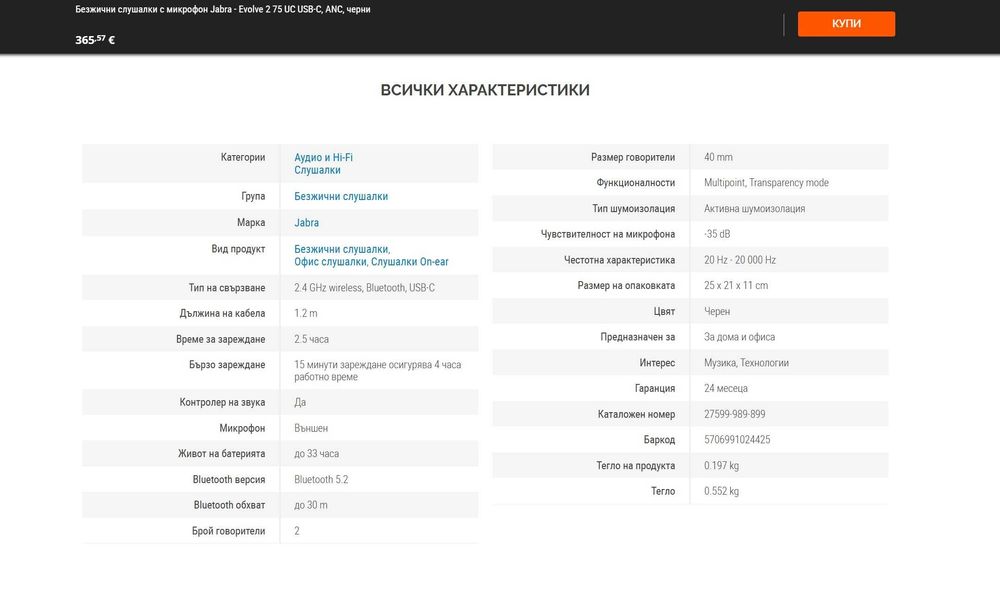Open the Слушалки On-ear link
Image resolution: width=1000 pixels, height=590 pixels.
pos(409,262)
